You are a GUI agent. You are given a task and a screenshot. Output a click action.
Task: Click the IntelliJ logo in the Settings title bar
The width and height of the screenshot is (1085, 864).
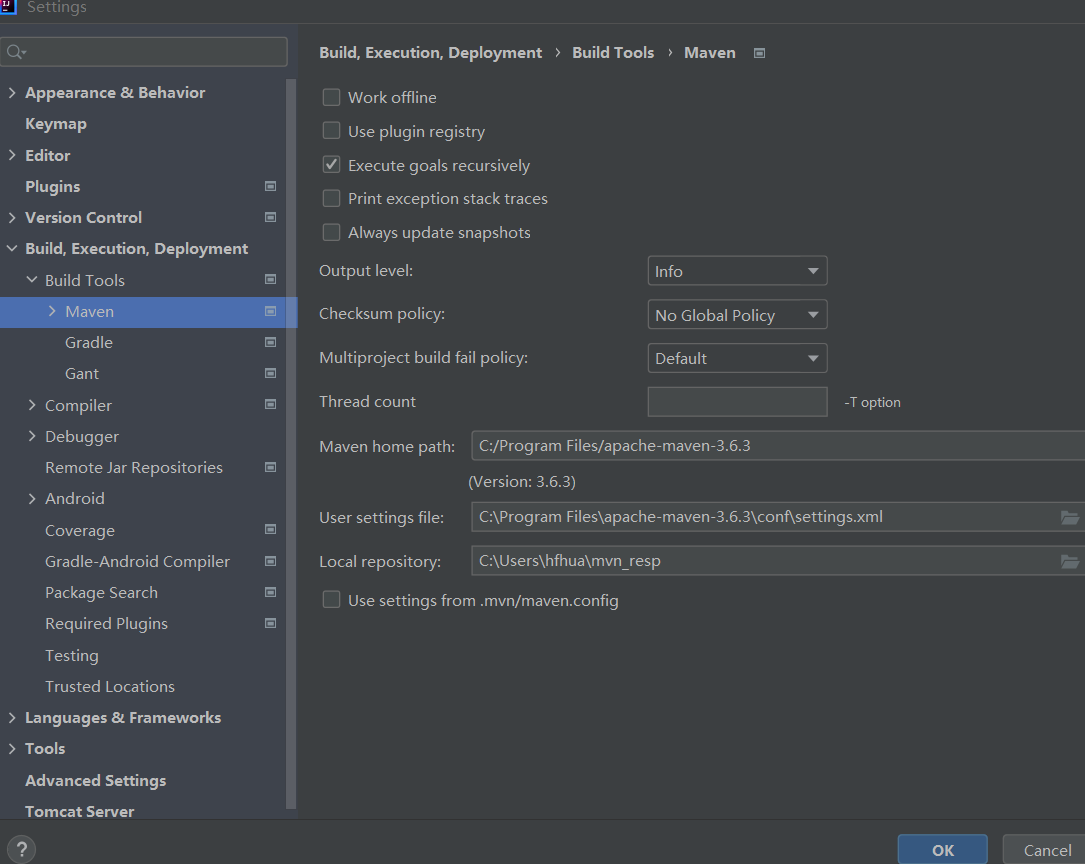[10, 8]
